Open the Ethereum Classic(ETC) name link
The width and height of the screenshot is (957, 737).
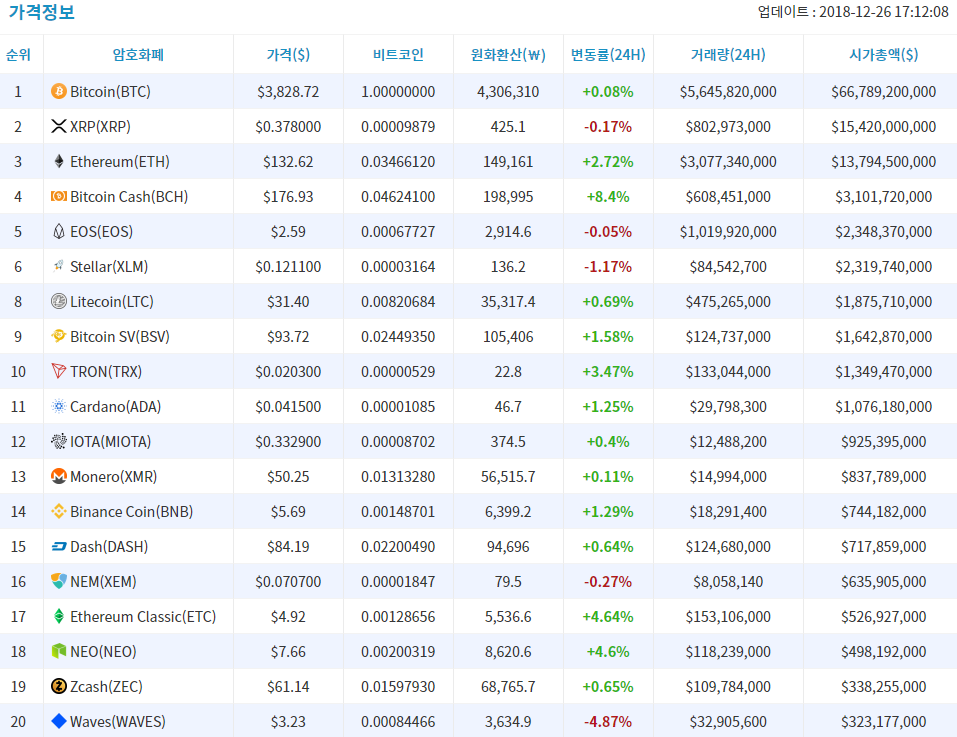click(x=143, y=617)
